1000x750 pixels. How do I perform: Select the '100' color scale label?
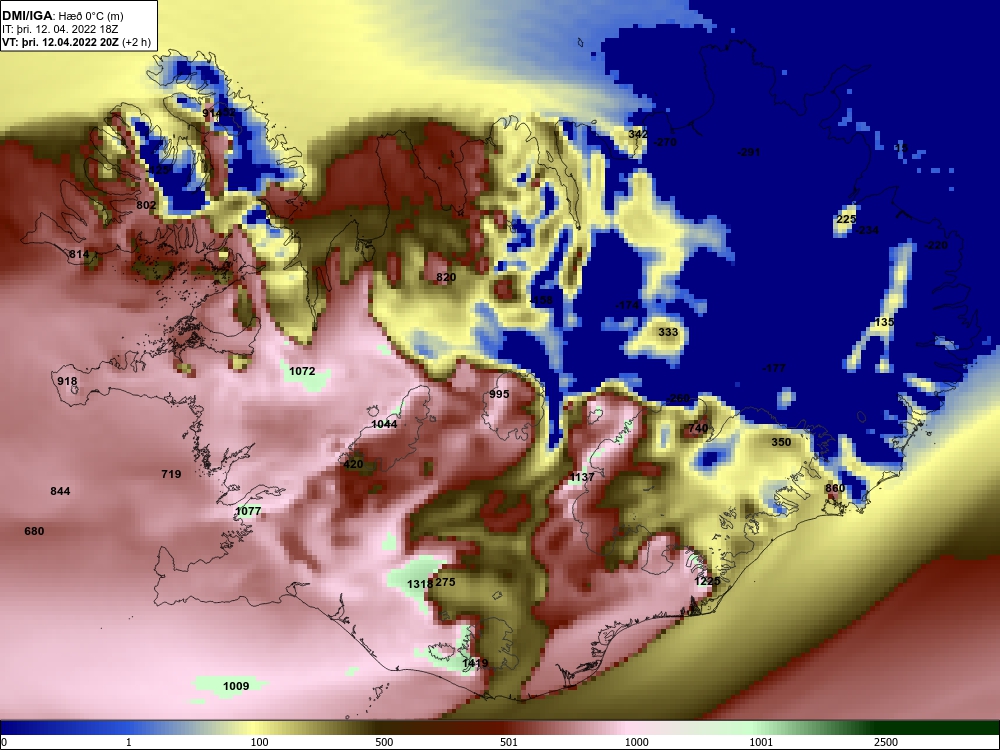pyautogui.click(x=259, y=742)
